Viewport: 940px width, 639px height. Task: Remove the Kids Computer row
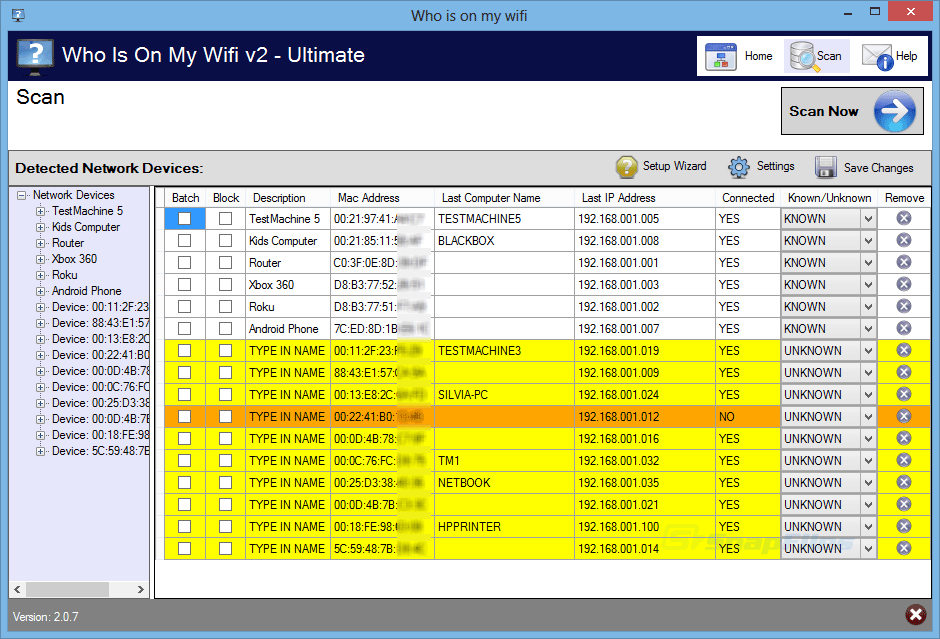tap(904, 240)
